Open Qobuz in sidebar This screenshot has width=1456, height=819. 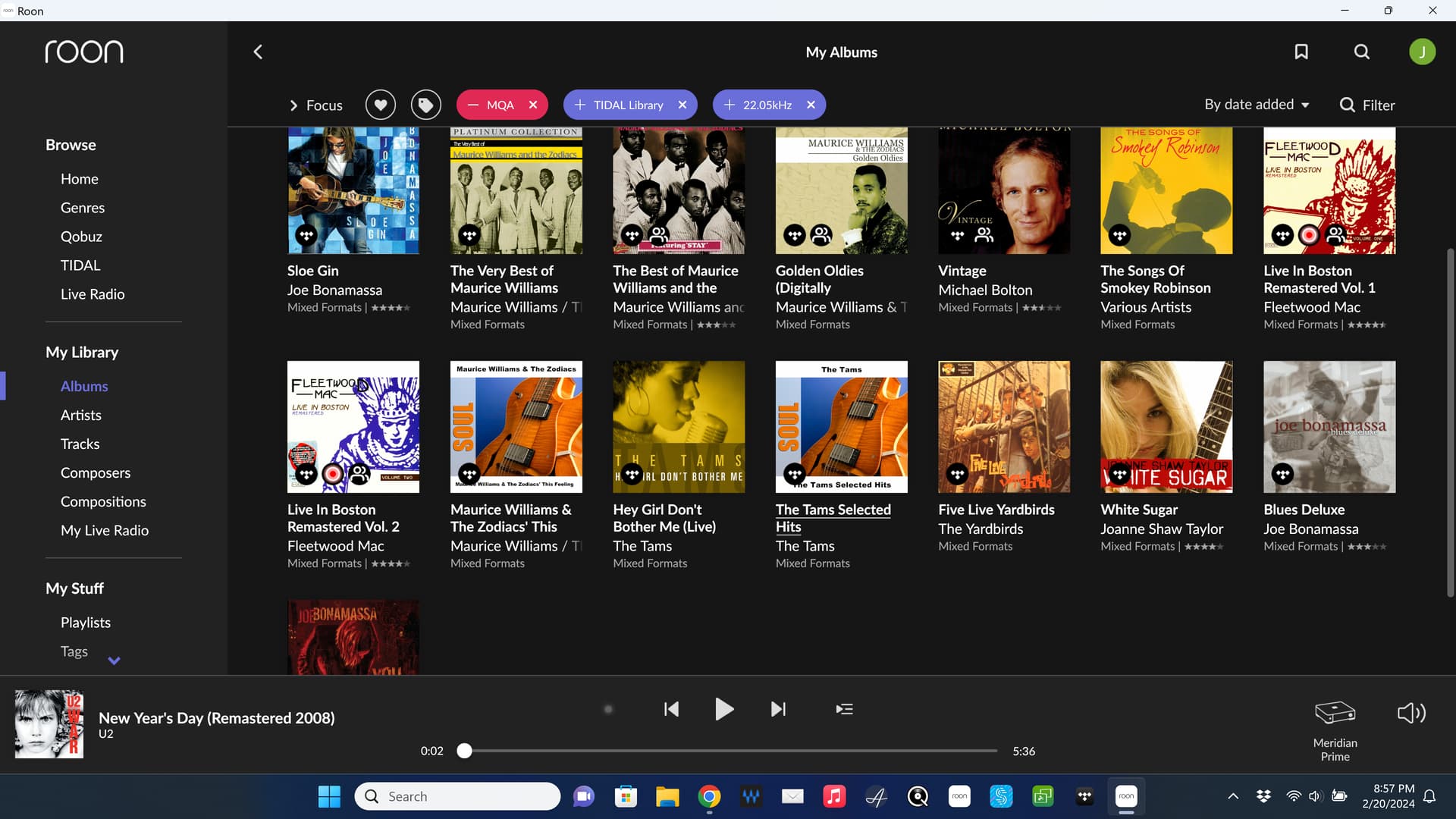coord(81,237)
